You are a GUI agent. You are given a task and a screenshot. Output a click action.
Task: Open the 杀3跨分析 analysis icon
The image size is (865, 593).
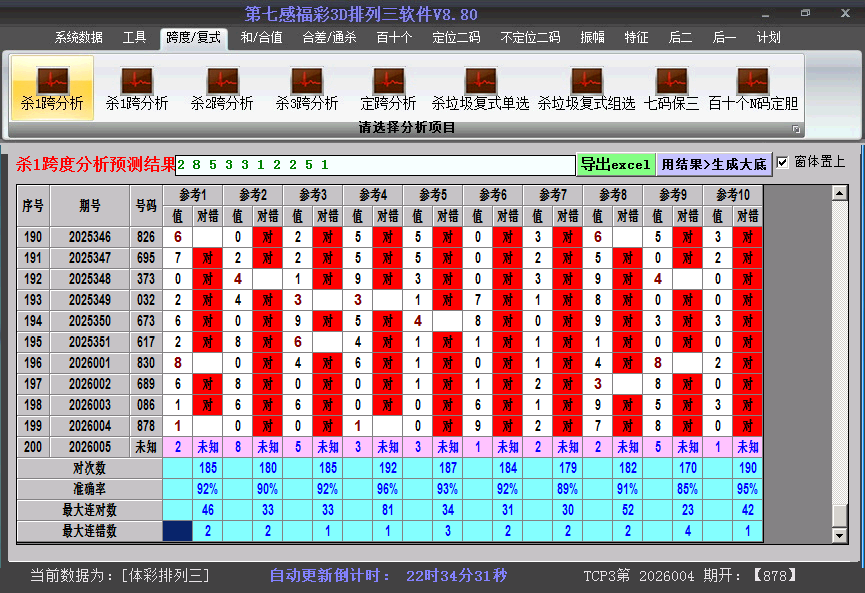(x=307, y=88)
